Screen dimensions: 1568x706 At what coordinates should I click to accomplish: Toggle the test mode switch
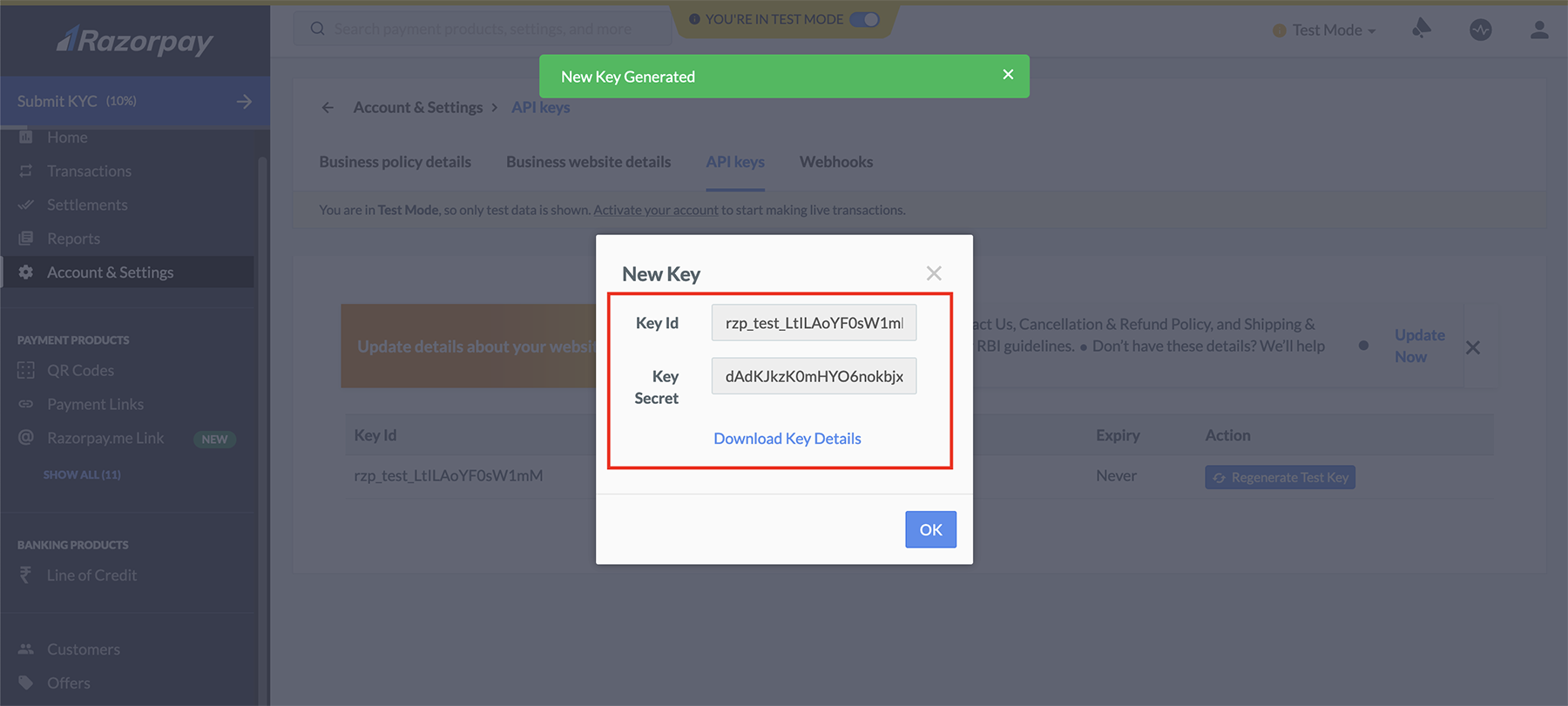[864, 19]
